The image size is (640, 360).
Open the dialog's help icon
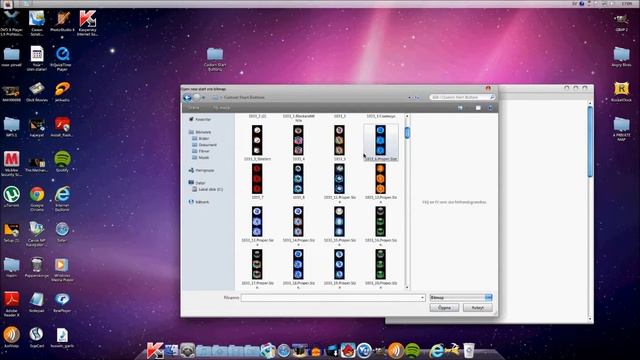click(x=490, y=108)
